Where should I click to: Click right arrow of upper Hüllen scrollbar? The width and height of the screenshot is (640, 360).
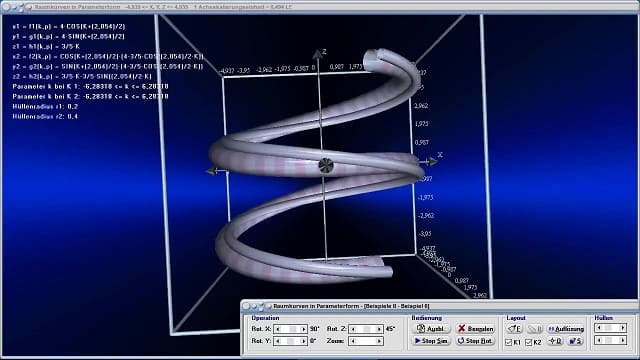(x=623, y=328)
